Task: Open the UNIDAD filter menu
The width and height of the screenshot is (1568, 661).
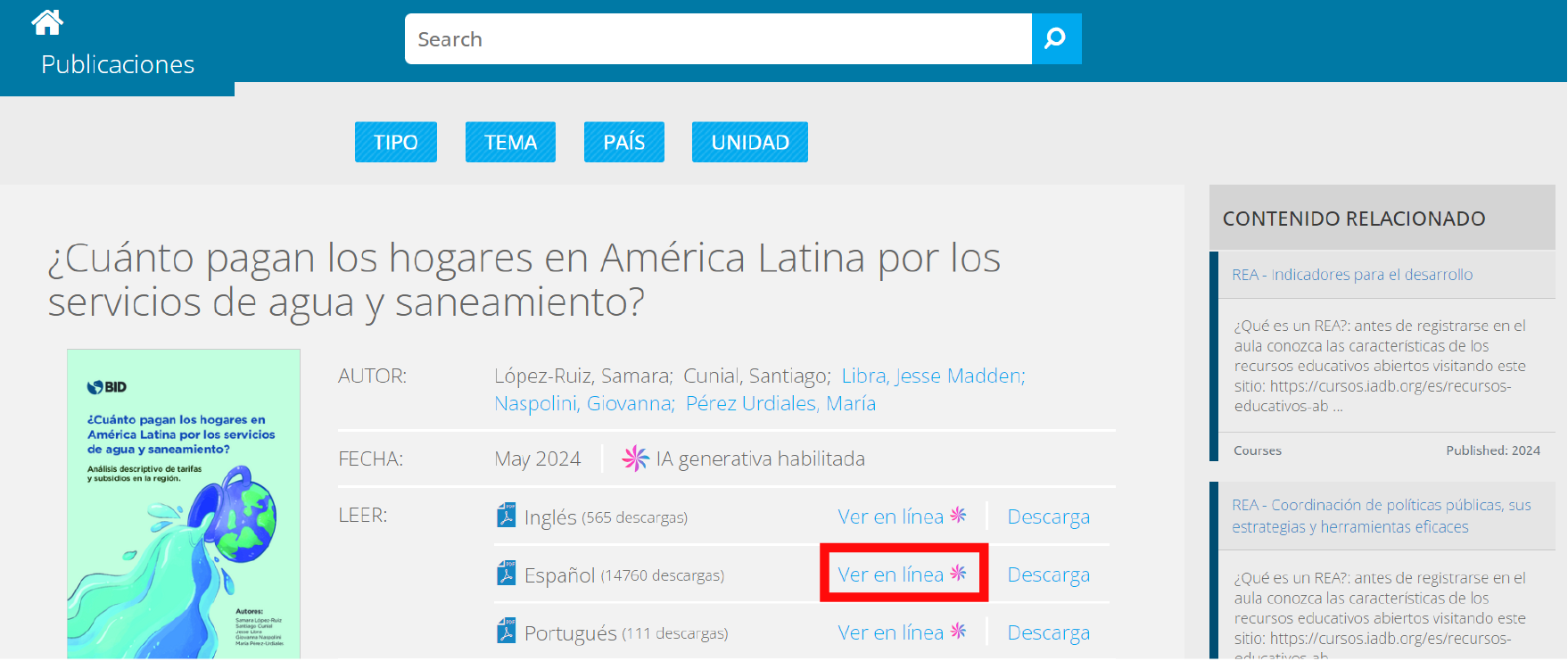Action: [749, 142]
